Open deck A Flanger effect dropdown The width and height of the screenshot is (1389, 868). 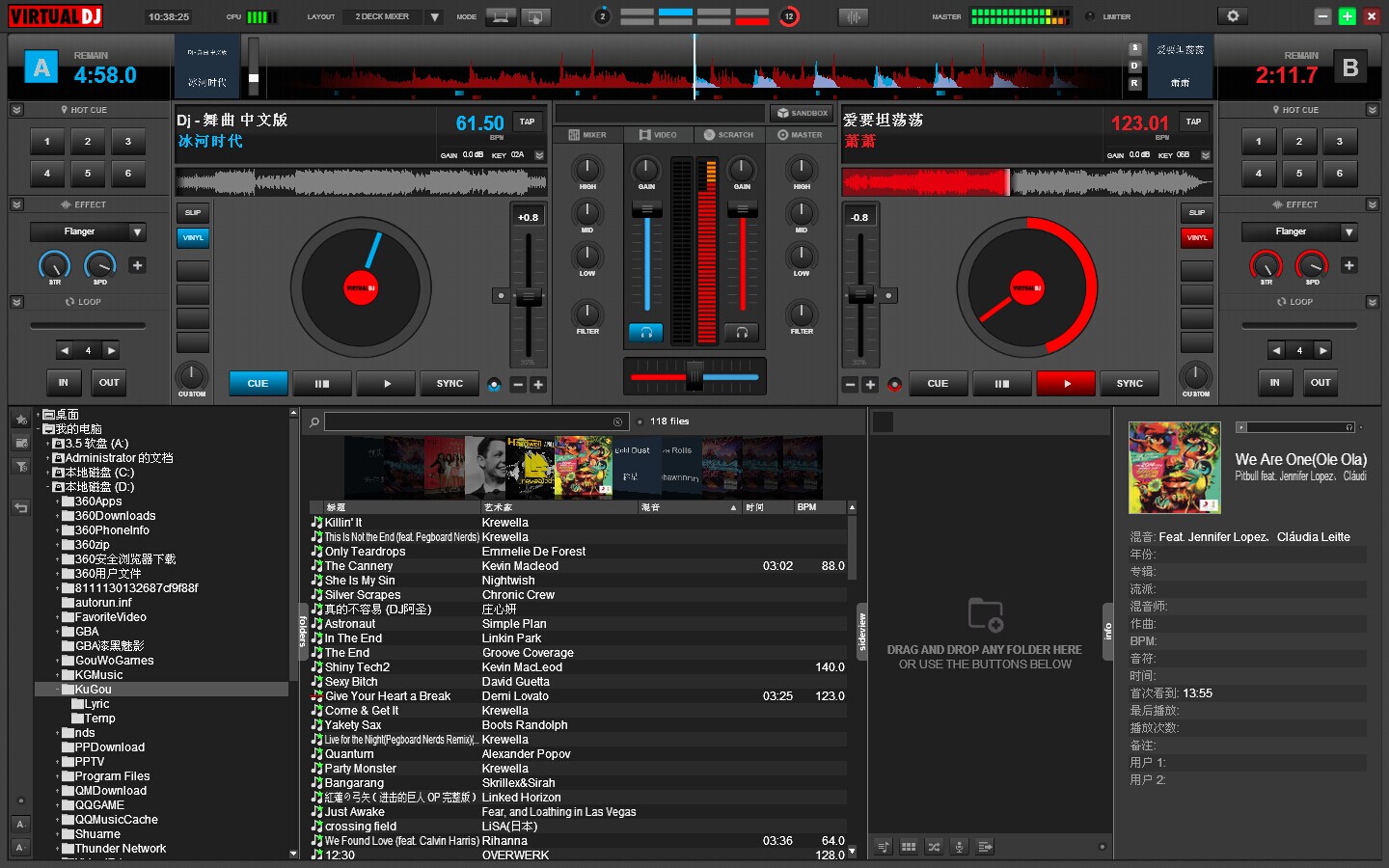pyautogui.click(x=88, y=232)
